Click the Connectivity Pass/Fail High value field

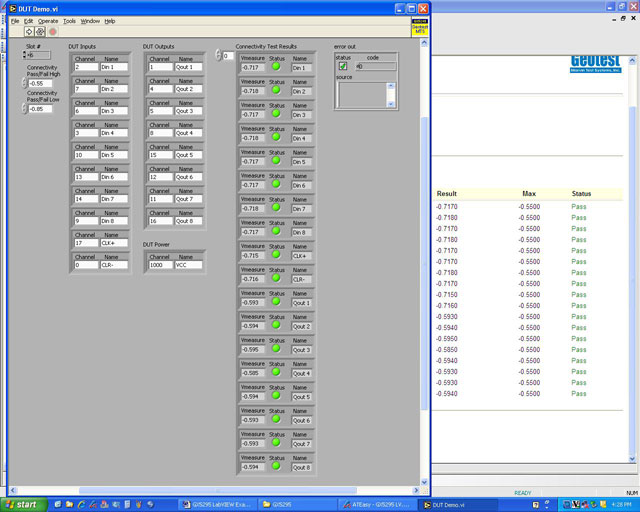40,83
